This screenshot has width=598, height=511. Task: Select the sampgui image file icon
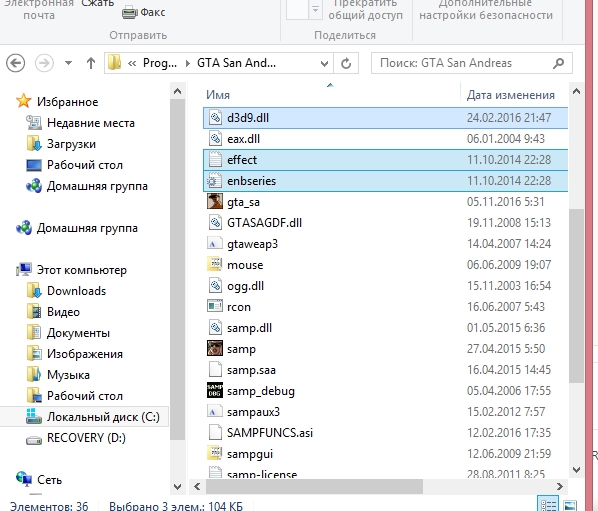tap(215, 453)
